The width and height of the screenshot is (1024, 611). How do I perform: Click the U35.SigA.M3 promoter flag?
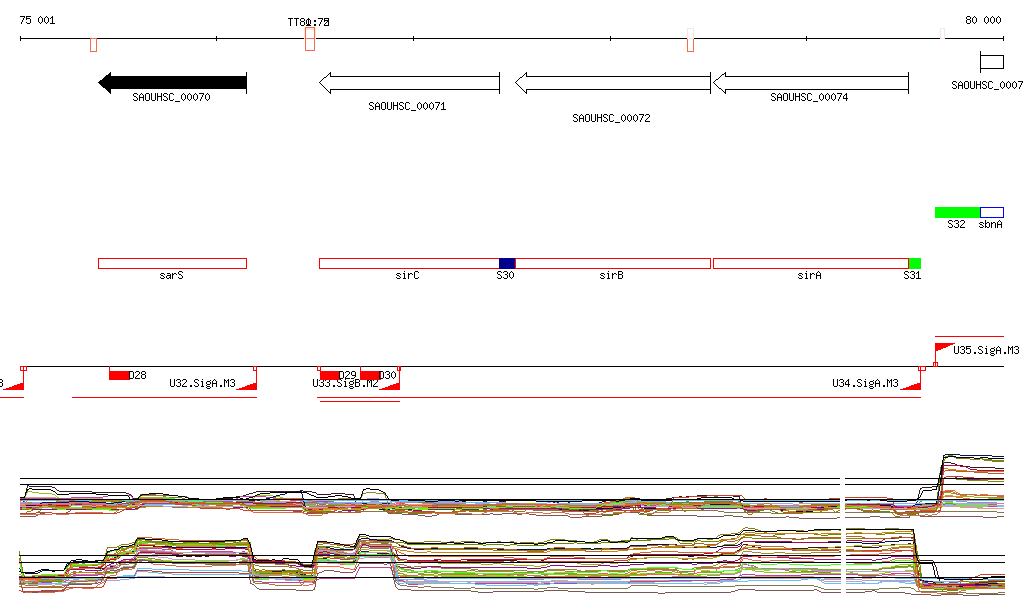coord(944,348)
